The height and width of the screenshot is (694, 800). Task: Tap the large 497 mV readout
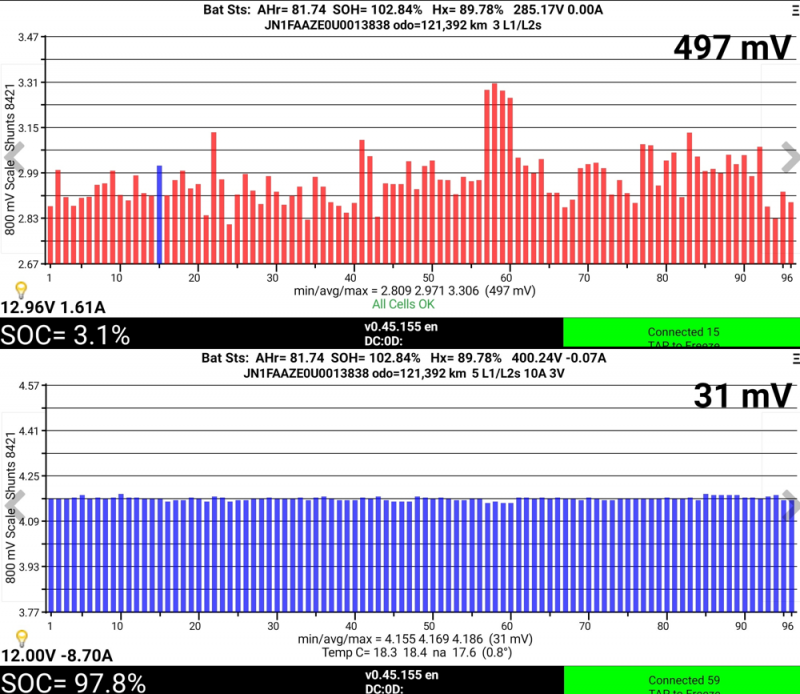732,47
